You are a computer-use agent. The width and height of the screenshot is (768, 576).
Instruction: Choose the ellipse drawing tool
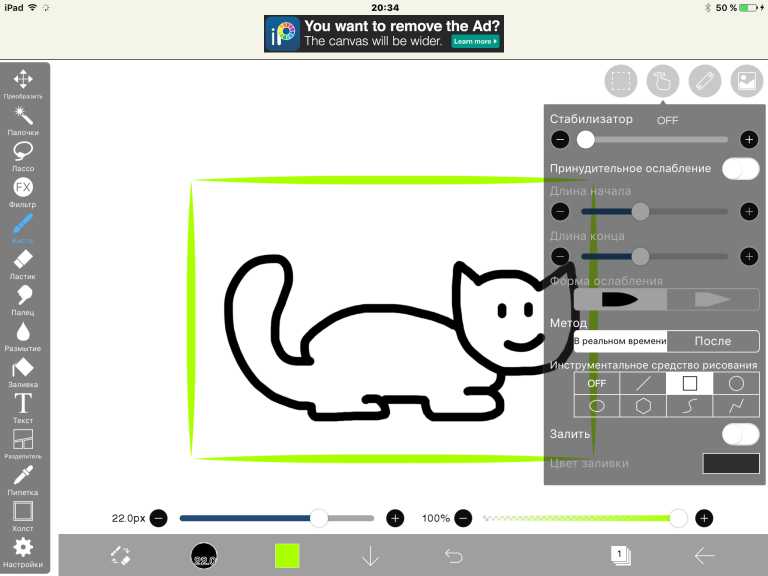pos(597,406)
